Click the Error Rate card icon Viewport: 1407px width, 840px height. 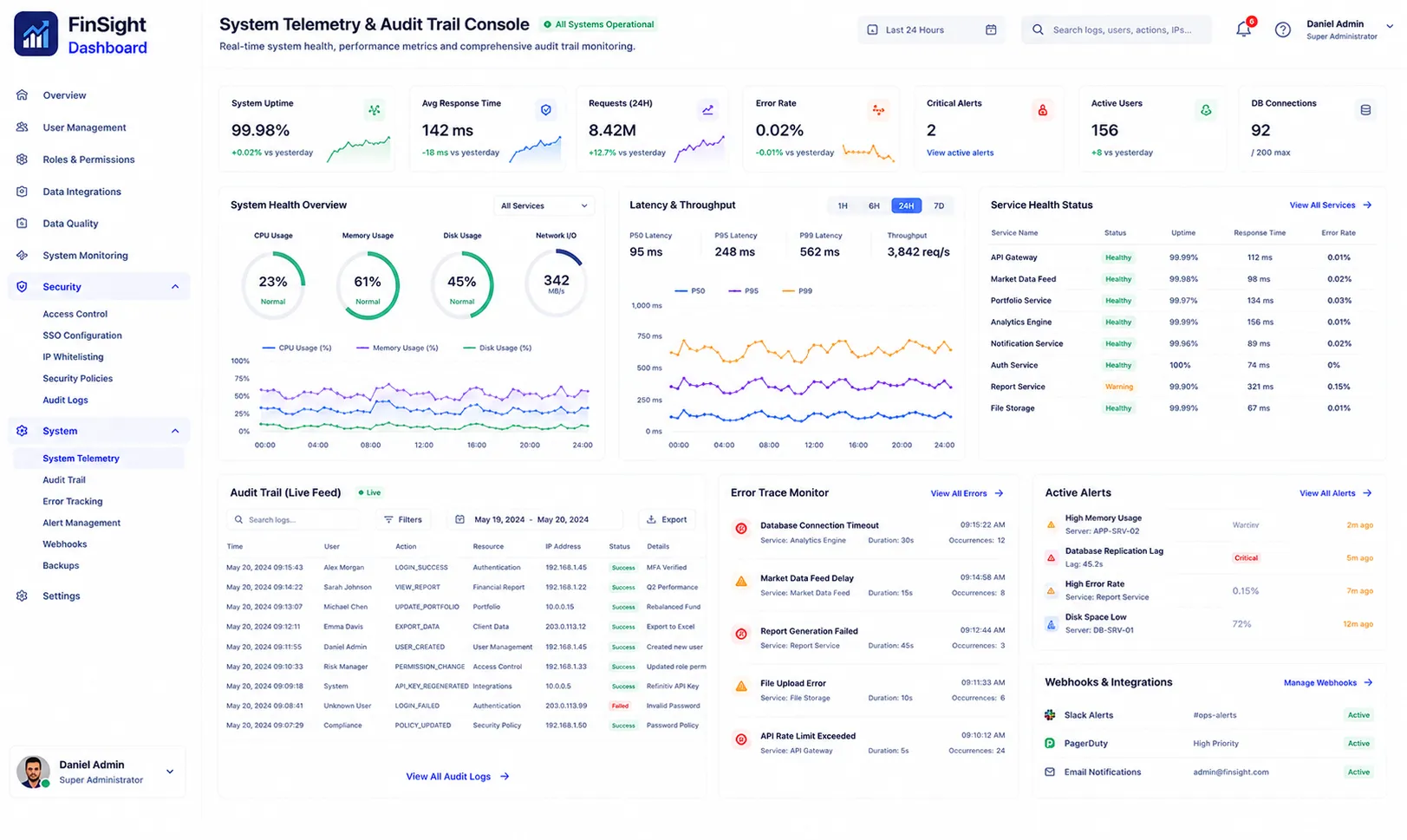(878, 110)
